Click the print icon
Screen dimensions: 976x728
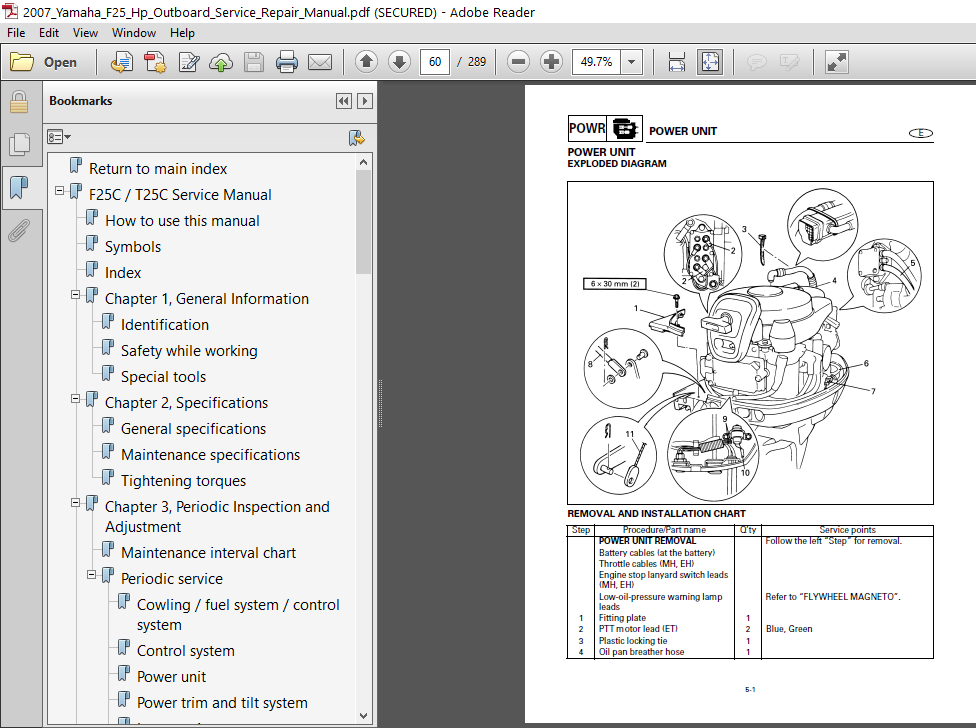tap(286, 62)
